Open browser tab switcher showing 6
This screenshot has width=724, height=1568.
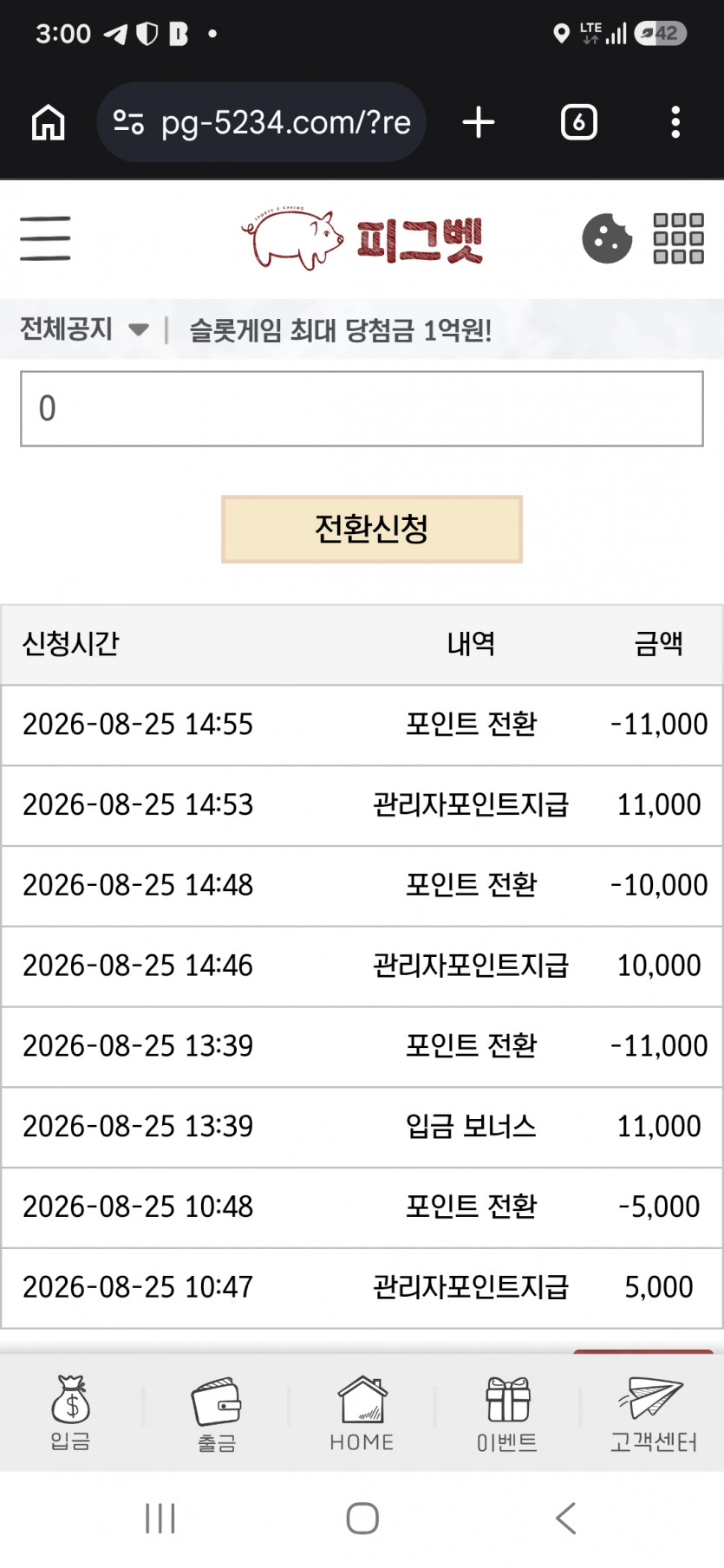click(x=578, y=122)
